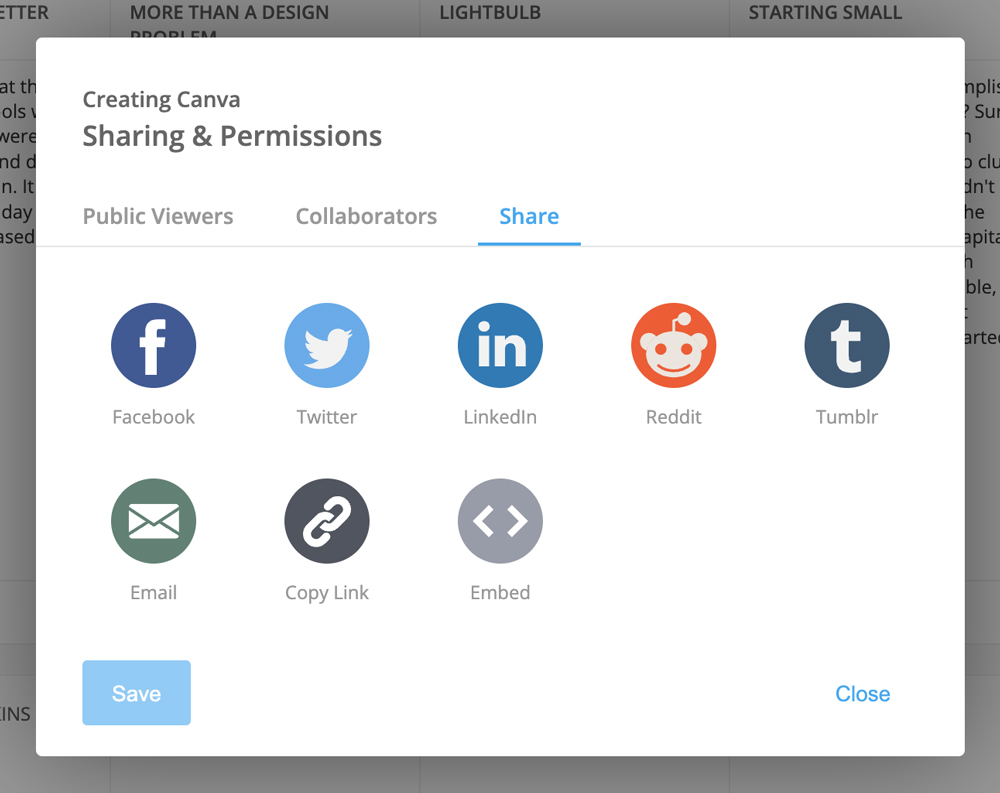Click the Twitter bird icon

(x=327, y=345)
